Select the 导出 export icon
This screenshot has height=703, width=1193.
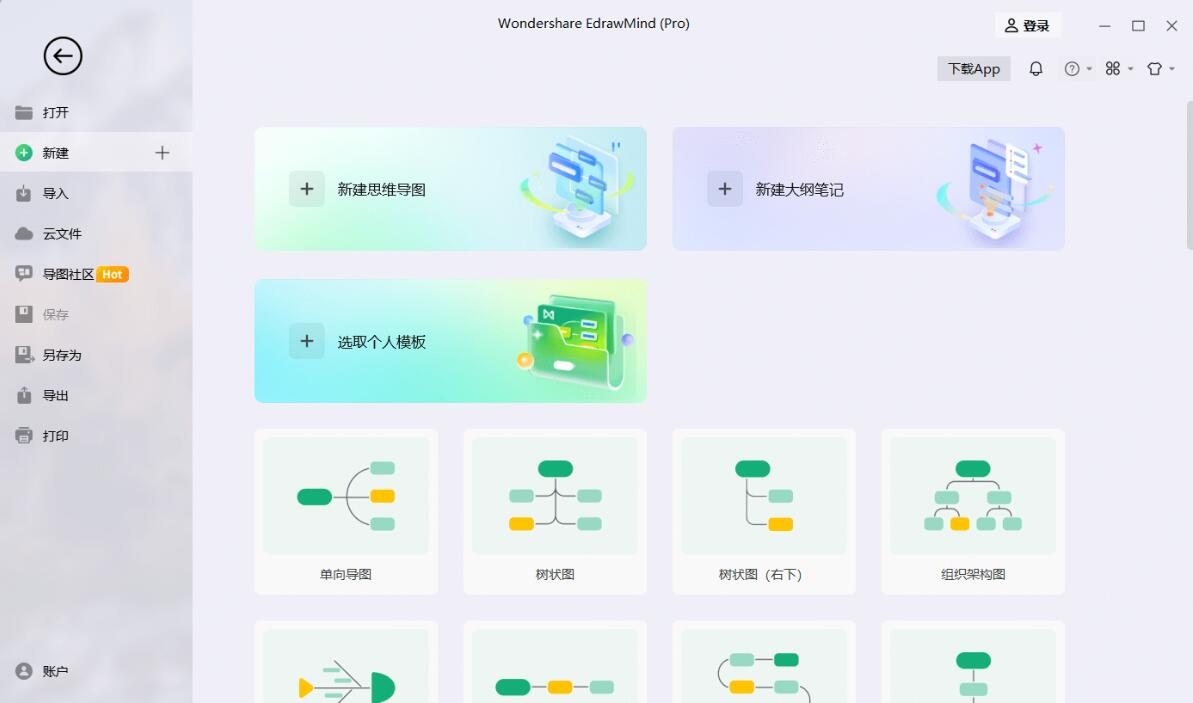pos(24,395)
